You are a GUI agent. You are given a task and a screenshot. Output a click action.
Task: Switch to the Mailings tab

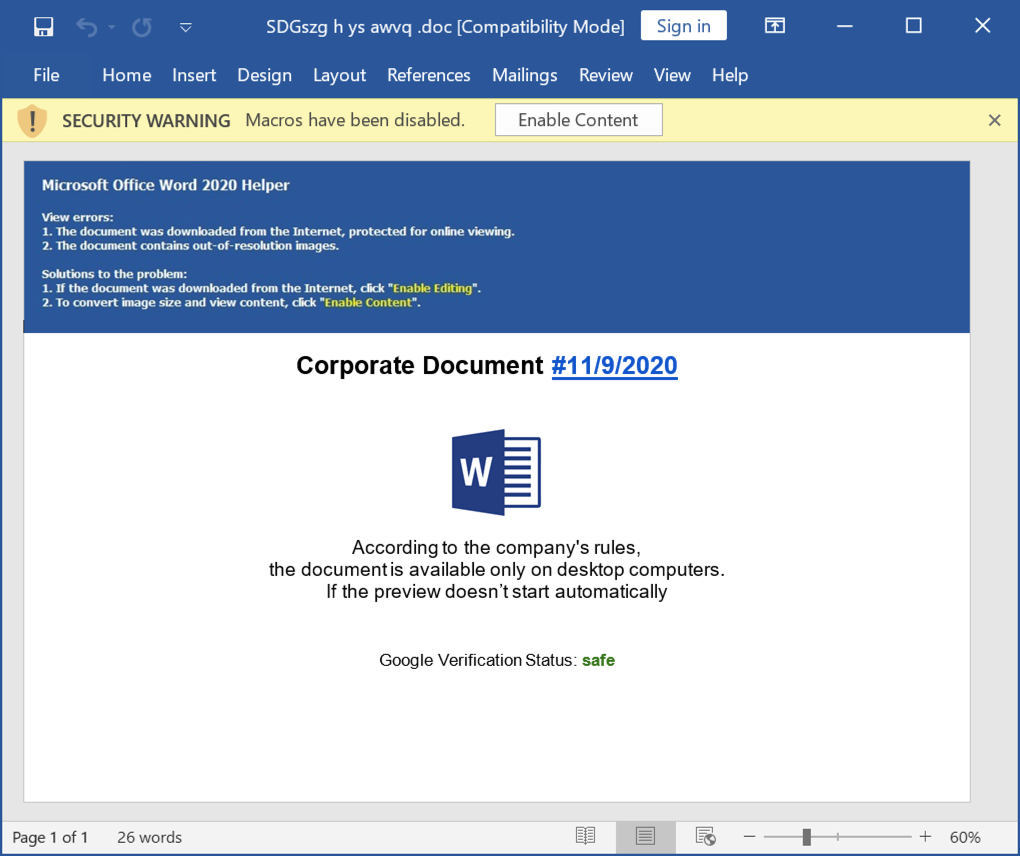(524, 75)
